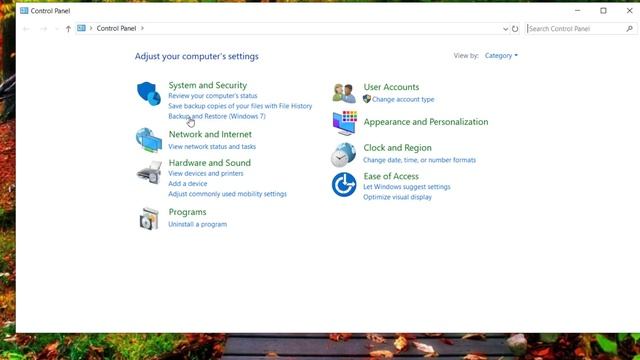Open Appearance and Personalization monitor icon
The height and width of the screenshot is (360, 640).
click(x=344, y=123)
